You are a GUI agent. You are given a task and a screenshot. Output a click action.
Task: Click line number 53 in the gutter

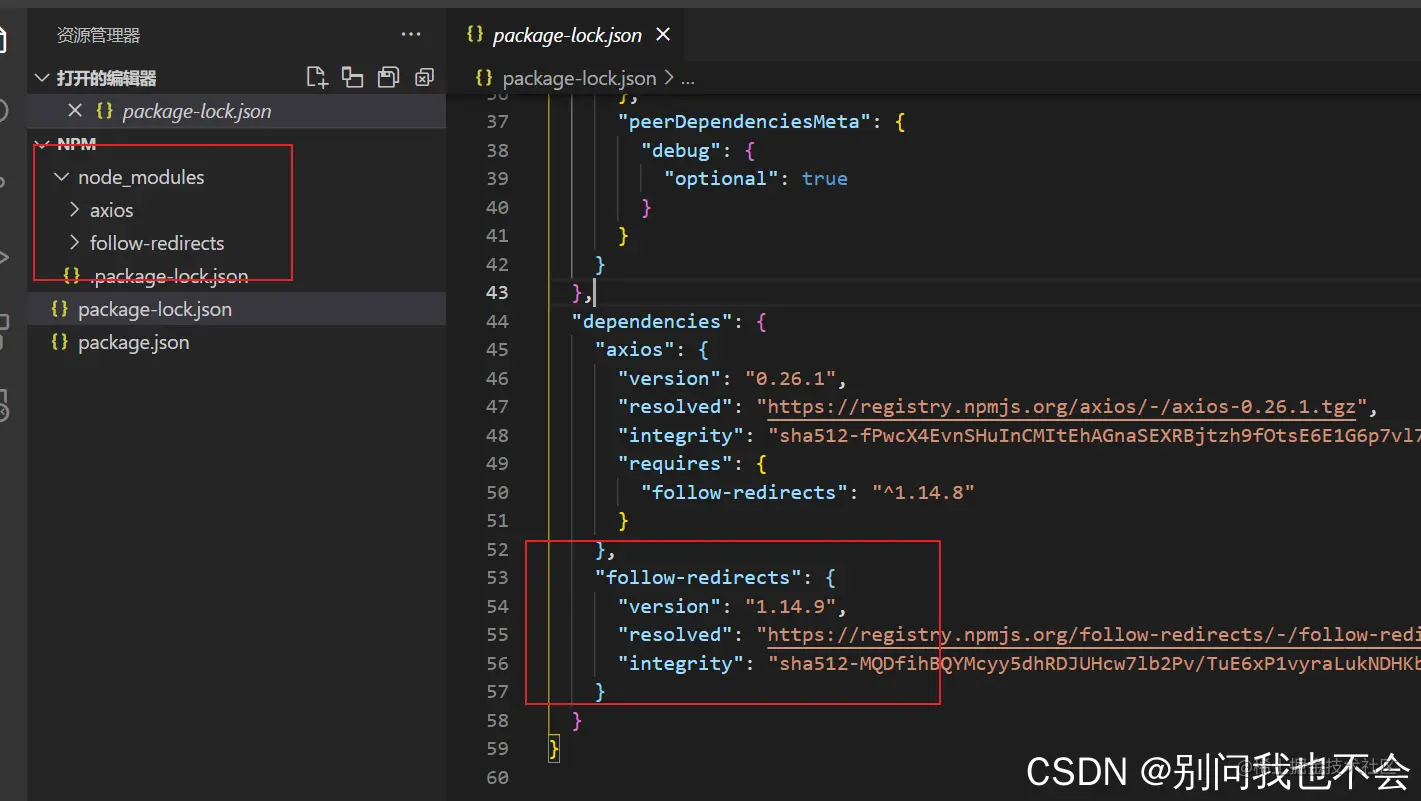pyautogui.click(x=497, y=578)
